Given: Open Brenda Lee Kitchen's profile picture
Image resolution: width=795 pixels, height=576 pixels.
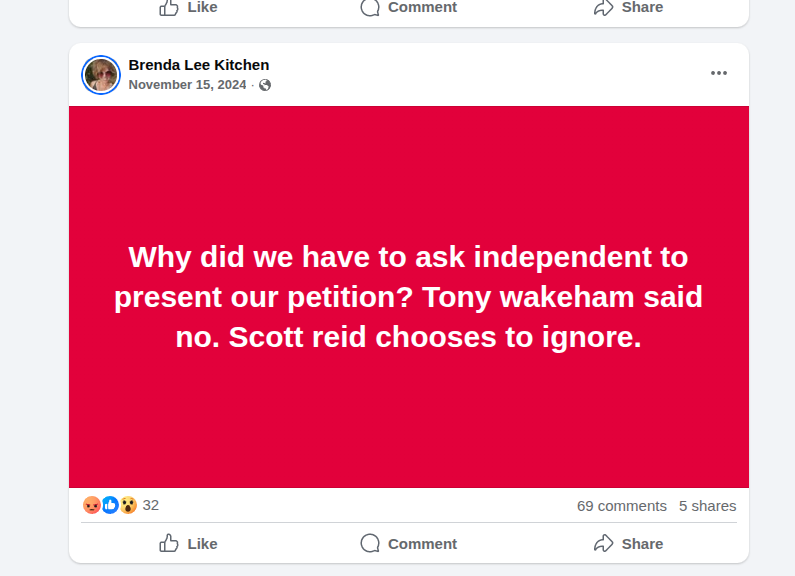Looking at the screenshot, I should (x=101, y=75).
